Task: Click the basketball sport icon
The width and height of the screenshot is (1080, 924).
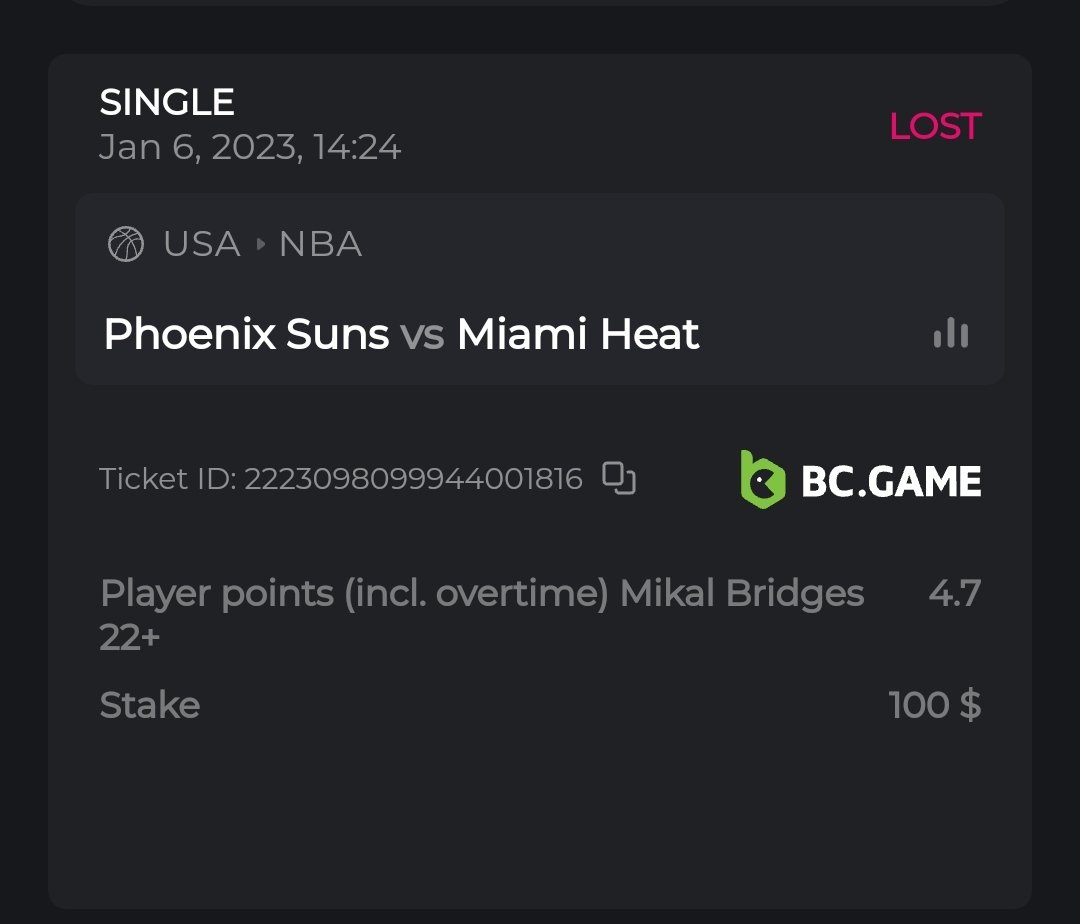Action: [x=126, y=244]
